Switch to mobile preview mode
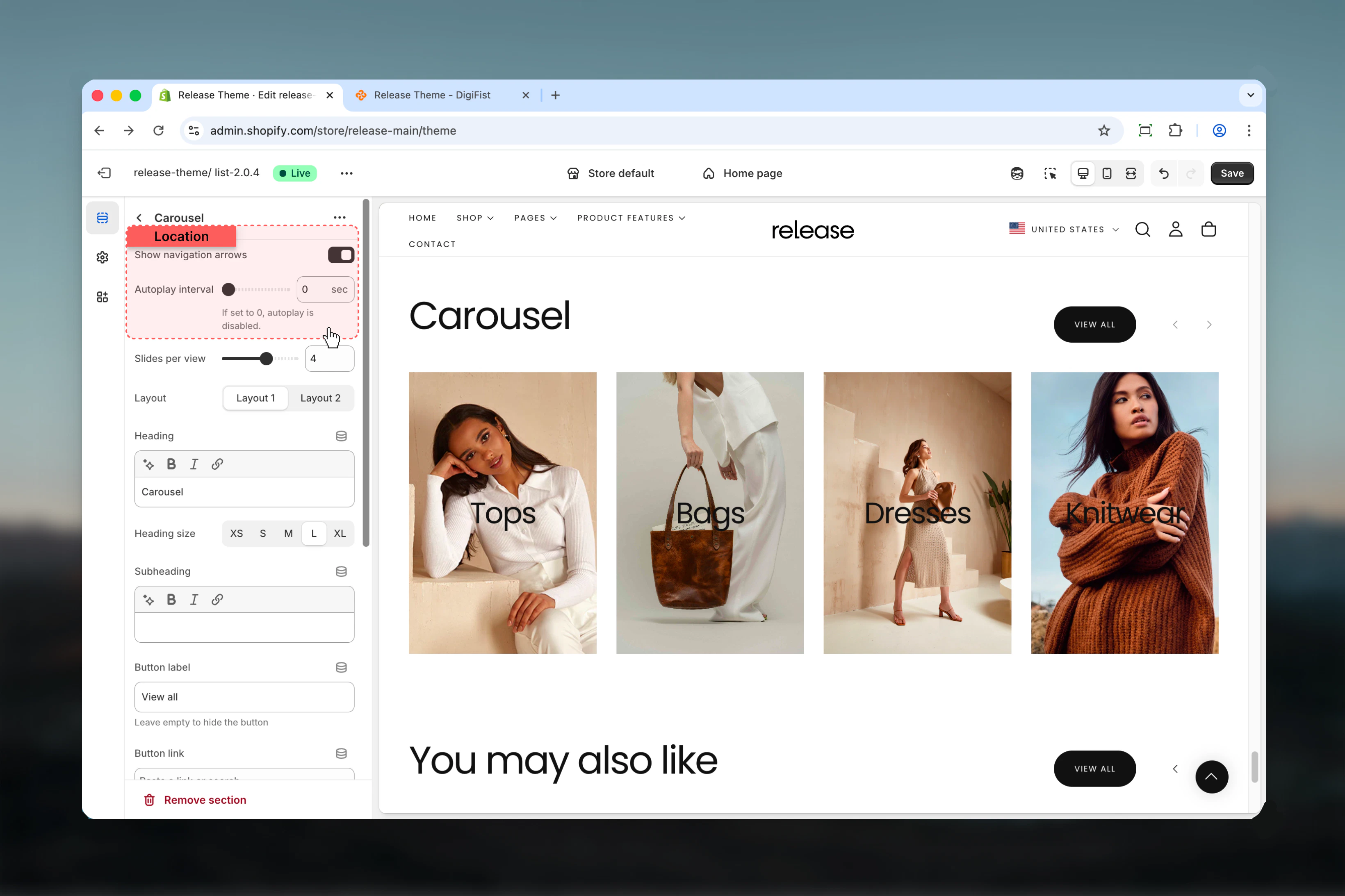Viewport: 1345px width, 896px height. coord(1107,173)
